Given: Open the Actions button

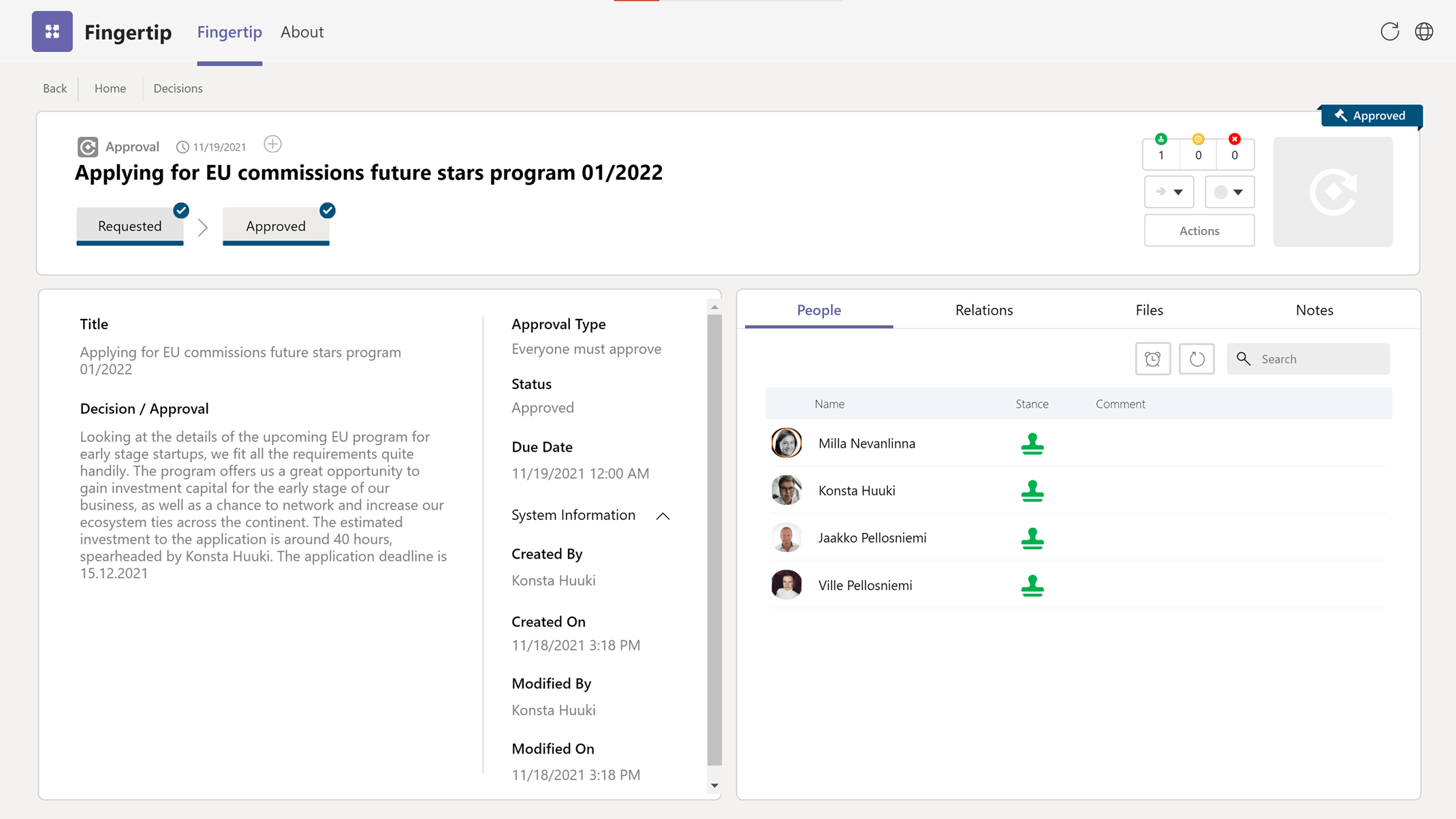Looking at the screenshot, I should pos(1199,230).
